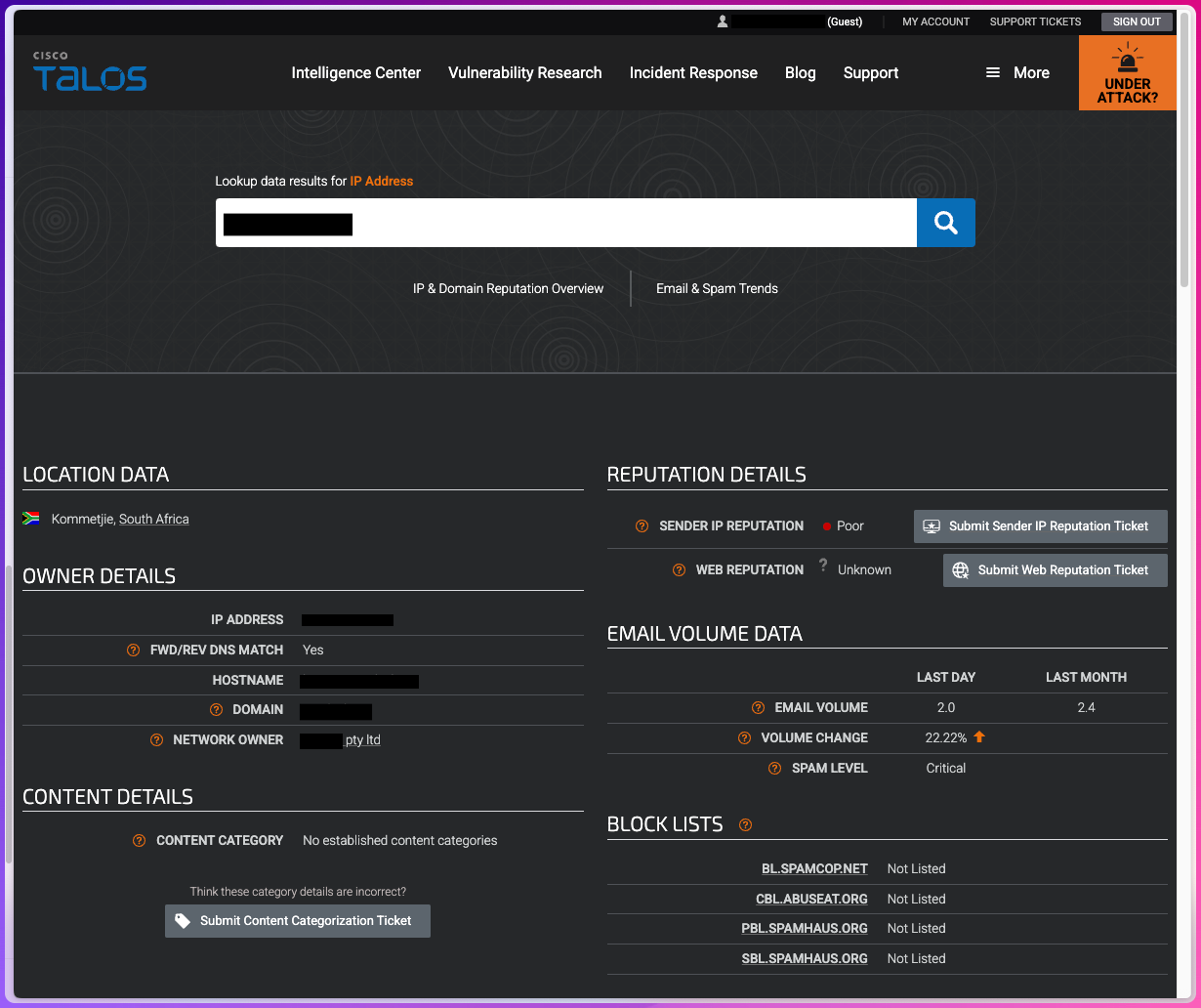Image resolution: width=1201 pixels, height=1008 pixels.
Task: Open the hamburger More menu icon
Action: point(993,72)
